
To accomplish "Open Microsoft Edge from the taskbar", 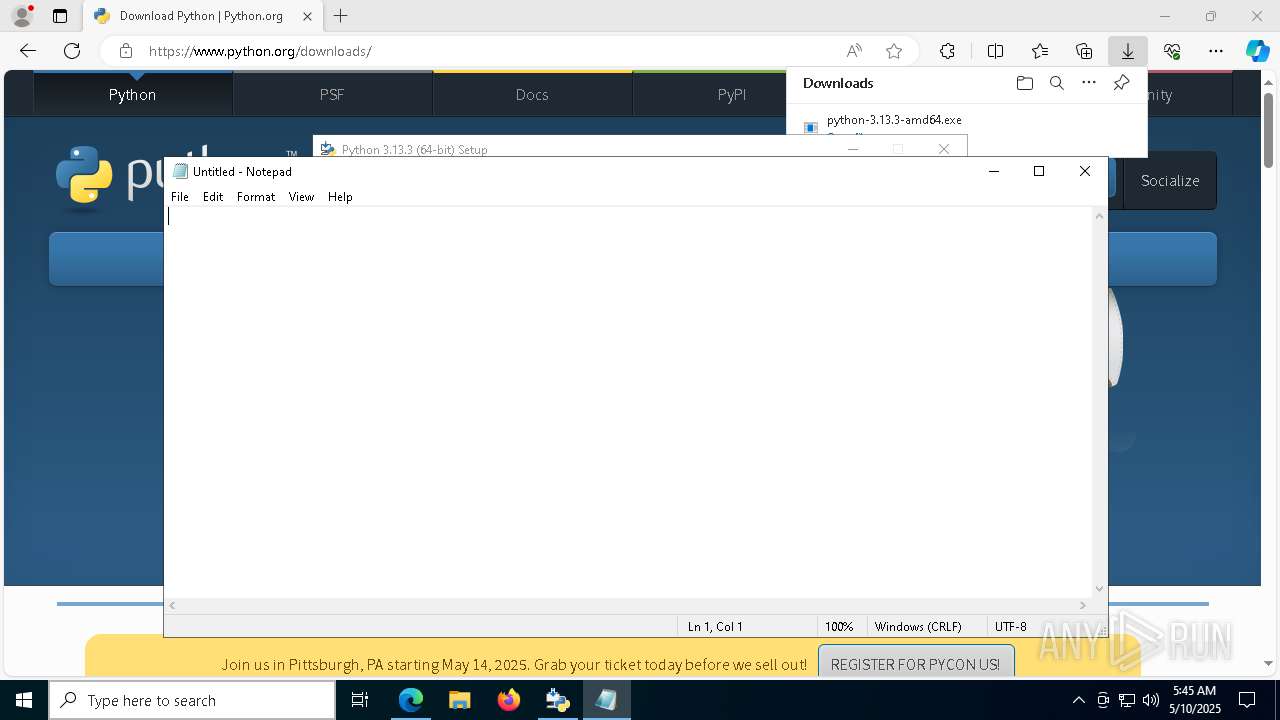I will pyautogui.click(x=411, y=700).
